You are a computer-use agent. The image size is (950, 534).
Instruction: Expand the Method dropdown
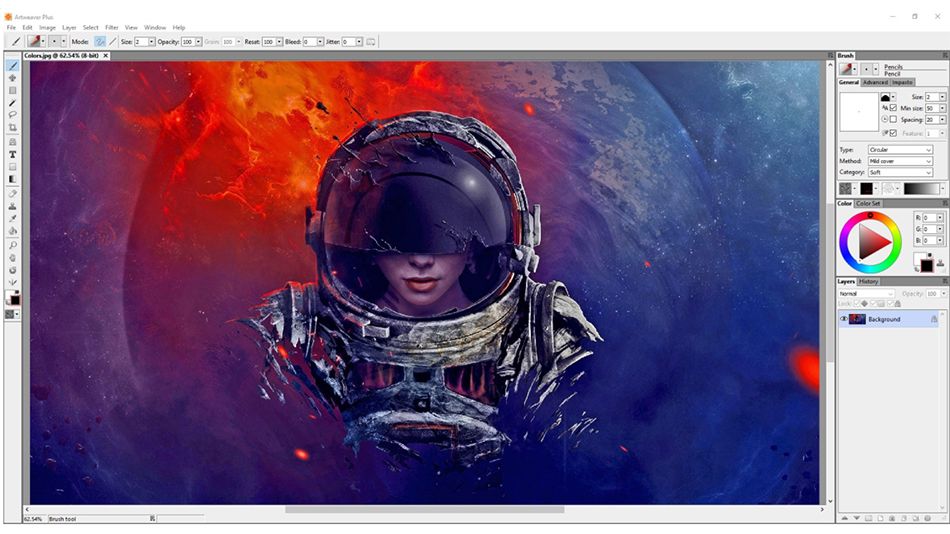[900, 161]
